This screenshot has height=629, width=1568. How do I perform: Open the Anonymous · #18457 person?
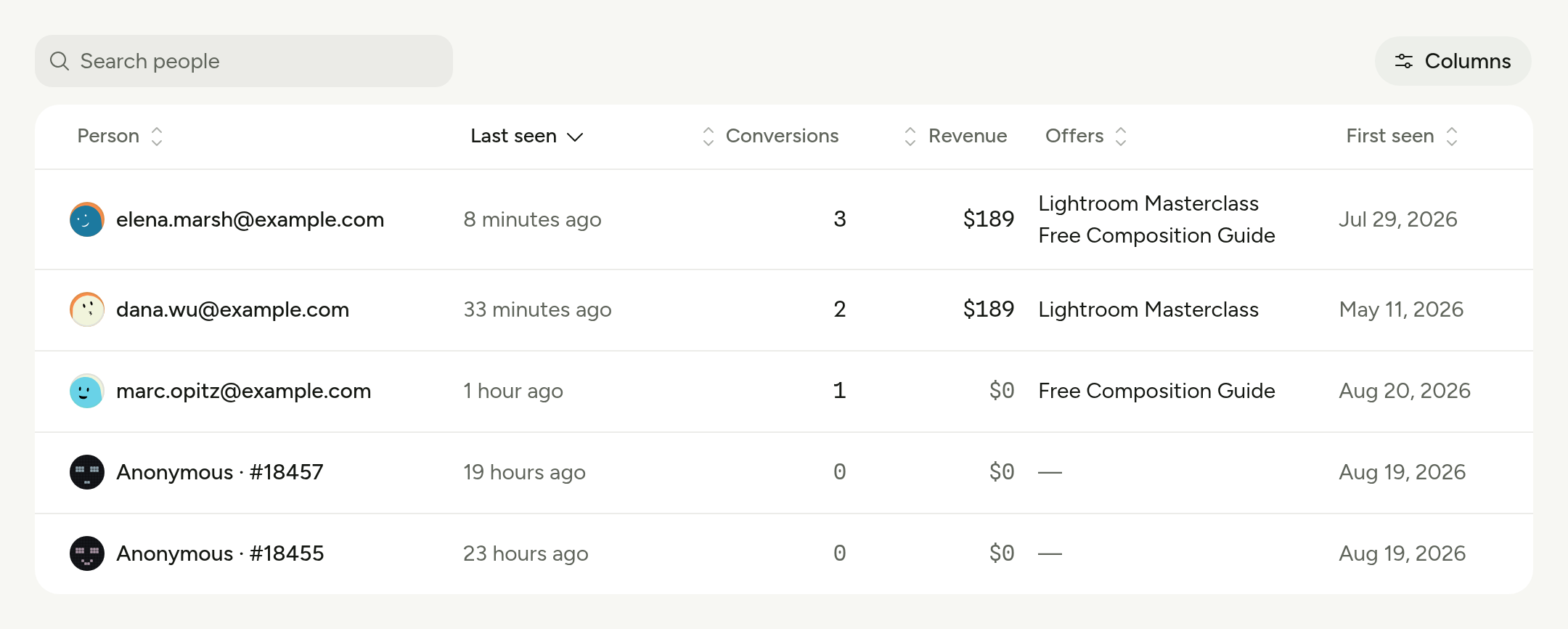(220, 472)
